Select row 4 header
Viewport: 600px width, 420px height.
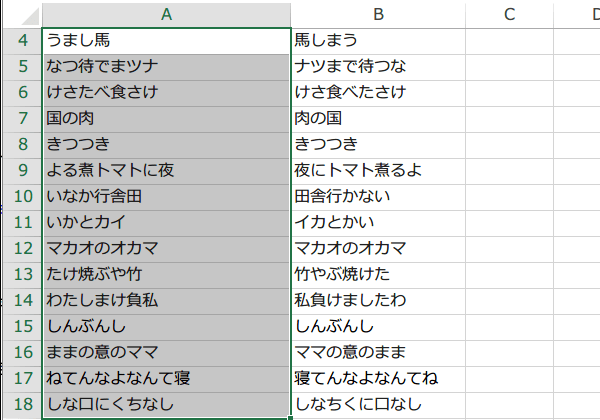coord(21,41)
